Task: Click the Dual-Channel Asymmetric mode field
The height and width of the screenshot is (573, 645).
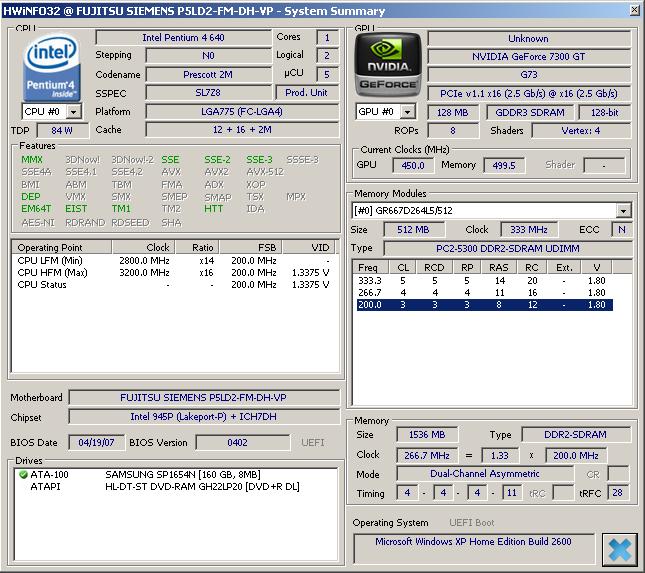Action: click(x=485, y=473)
